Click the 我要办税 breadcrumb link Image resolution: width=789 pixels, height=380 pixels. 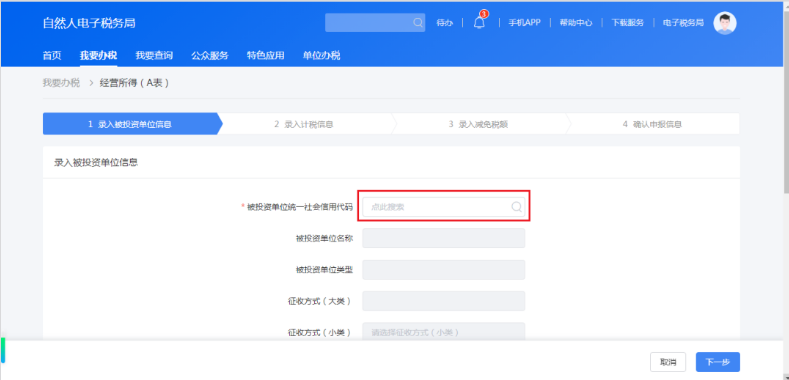coord(61,83)
